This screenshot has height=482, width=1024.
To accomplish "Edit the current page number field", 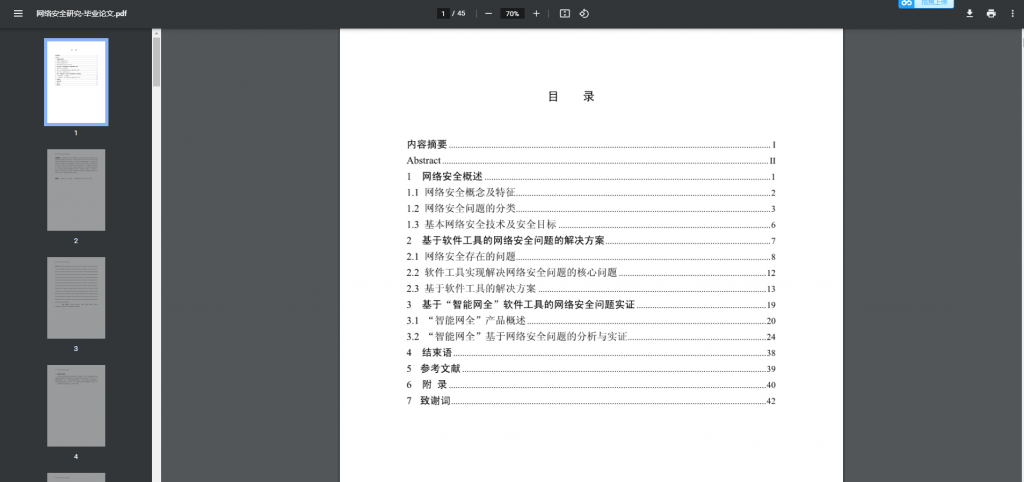I will [x=443, y=13].
